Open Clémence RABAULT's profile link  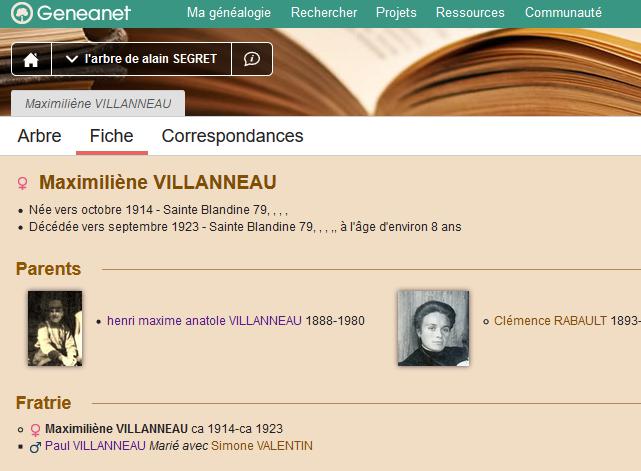pos(550,321)
